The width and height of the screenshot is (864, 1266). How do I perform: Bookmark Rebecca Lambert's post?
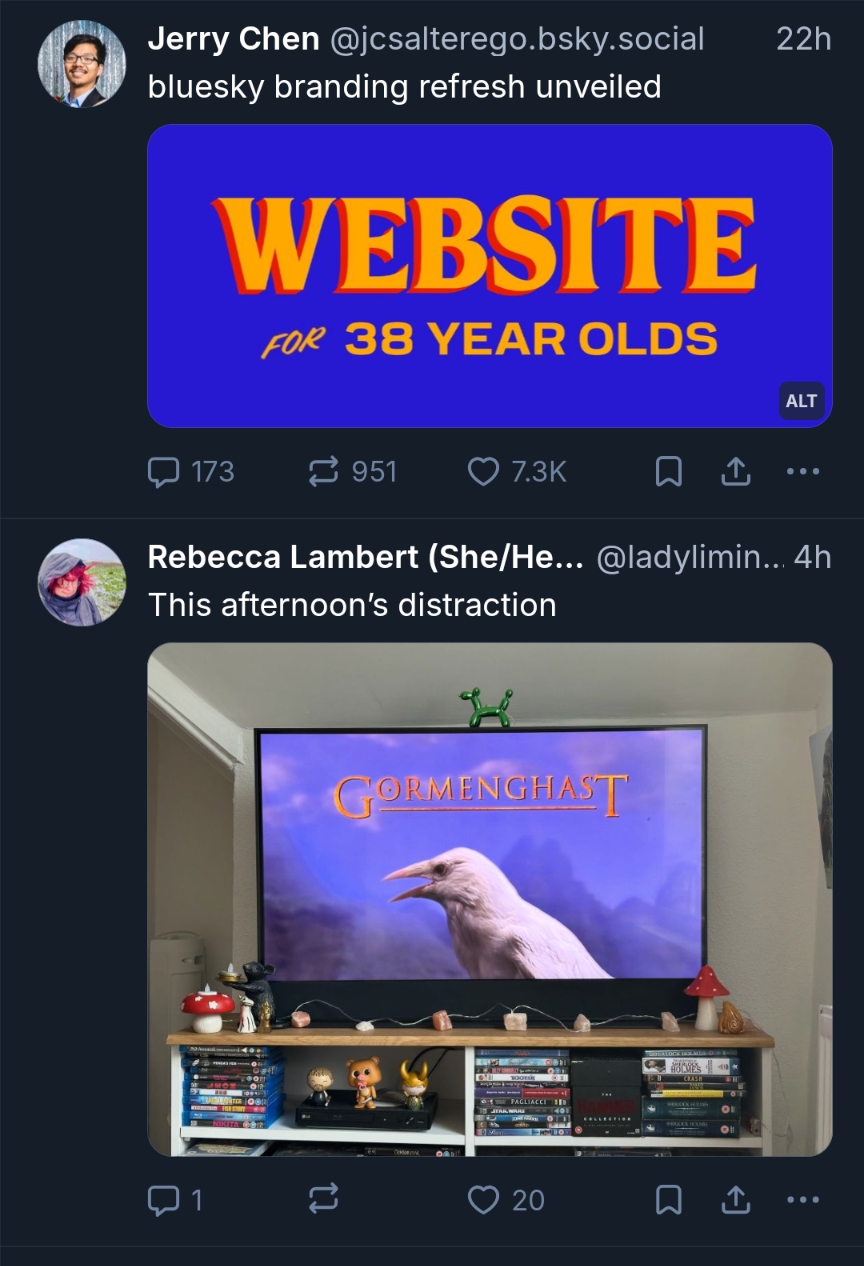[668, 1199]
